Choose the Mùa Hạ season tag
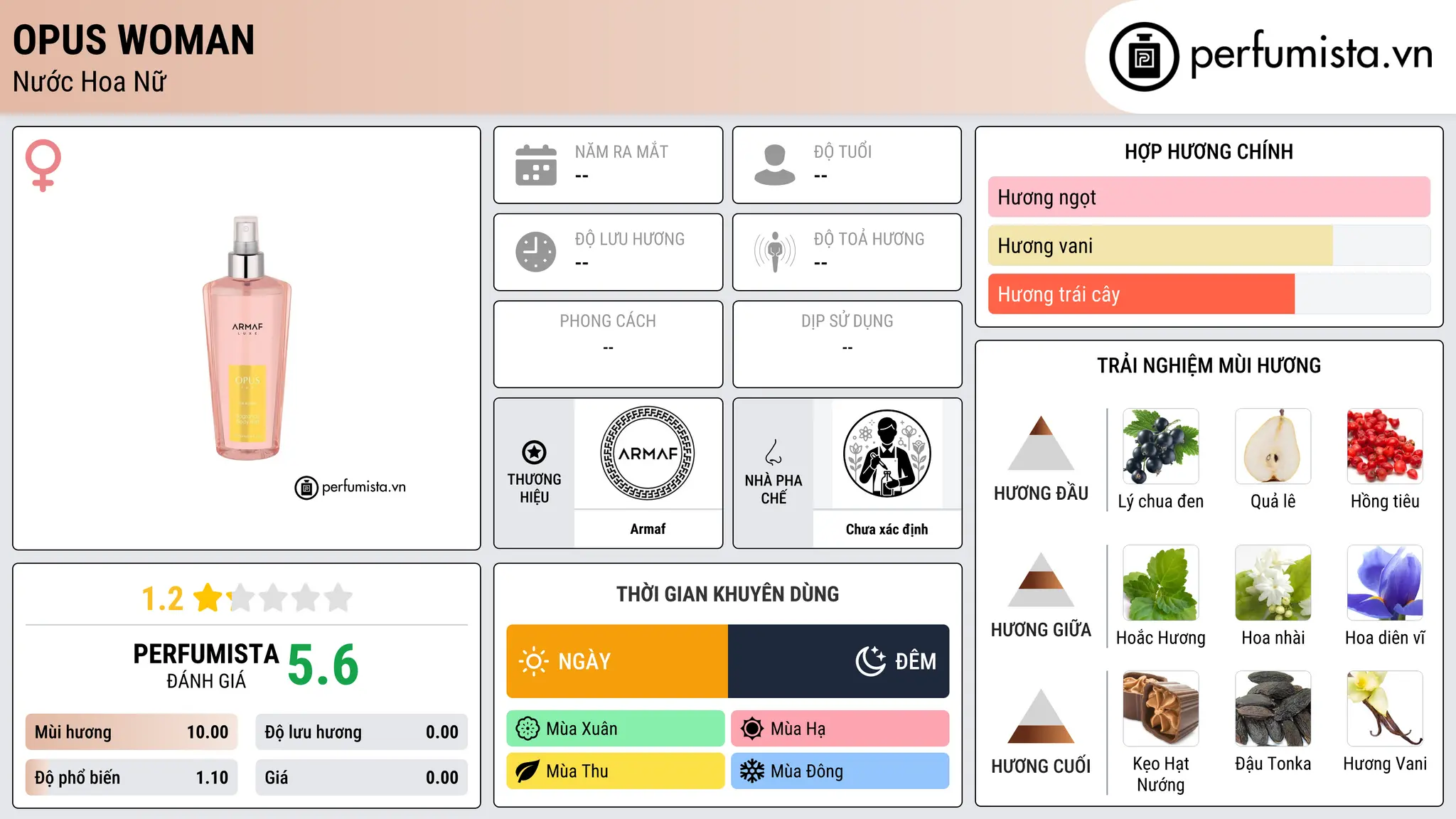The height and width of the screenshot is (819, 1456). (840, 729)
